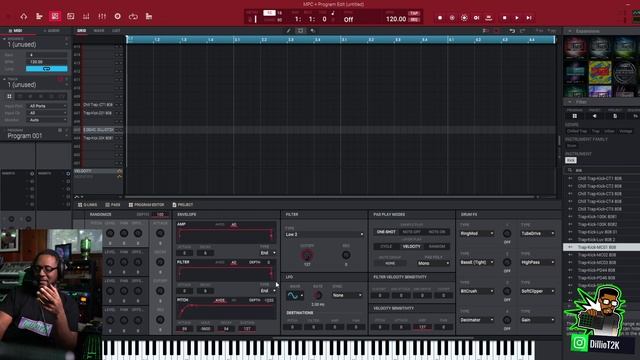Open the step sequencer bars icon

click(x=149, y=16)
